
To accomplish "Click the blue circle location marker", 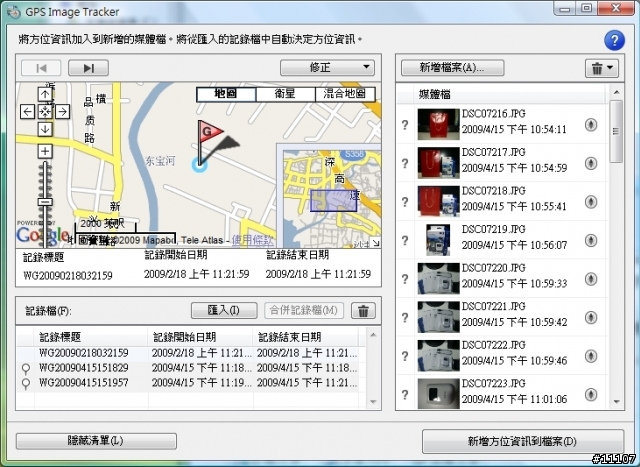I will 200,165.
